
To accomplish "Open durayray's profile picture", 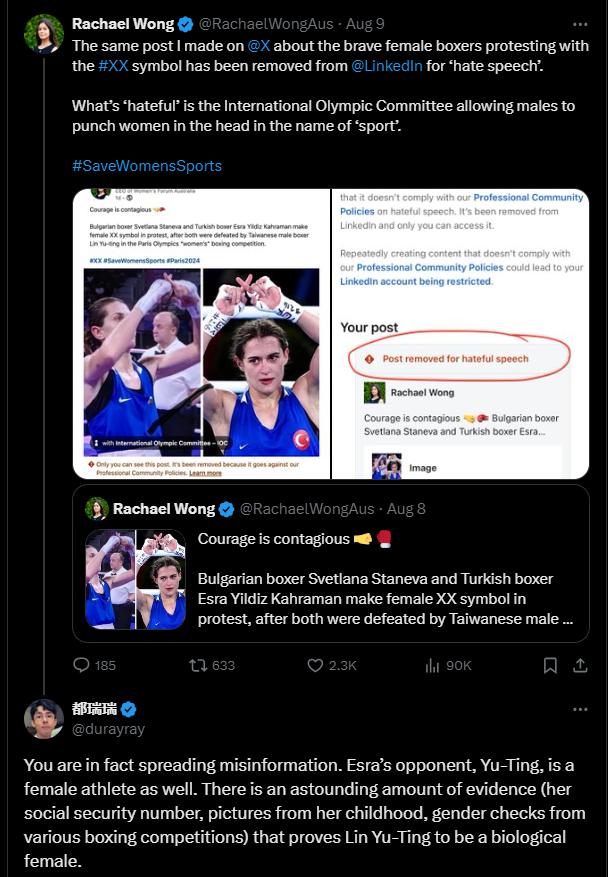I will click(x=44, y=718).
